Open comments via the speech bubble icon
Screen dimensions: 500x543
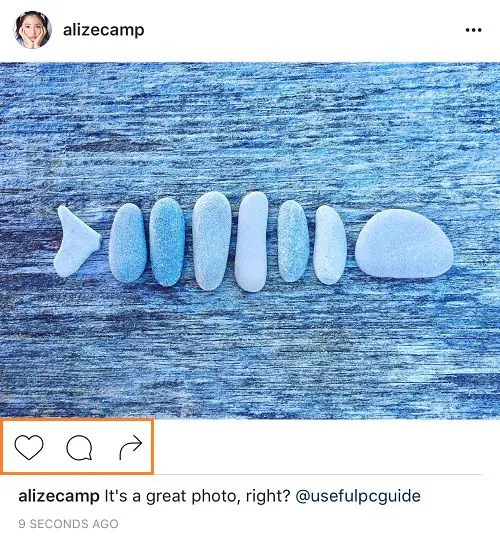click(x=79, y=447)
